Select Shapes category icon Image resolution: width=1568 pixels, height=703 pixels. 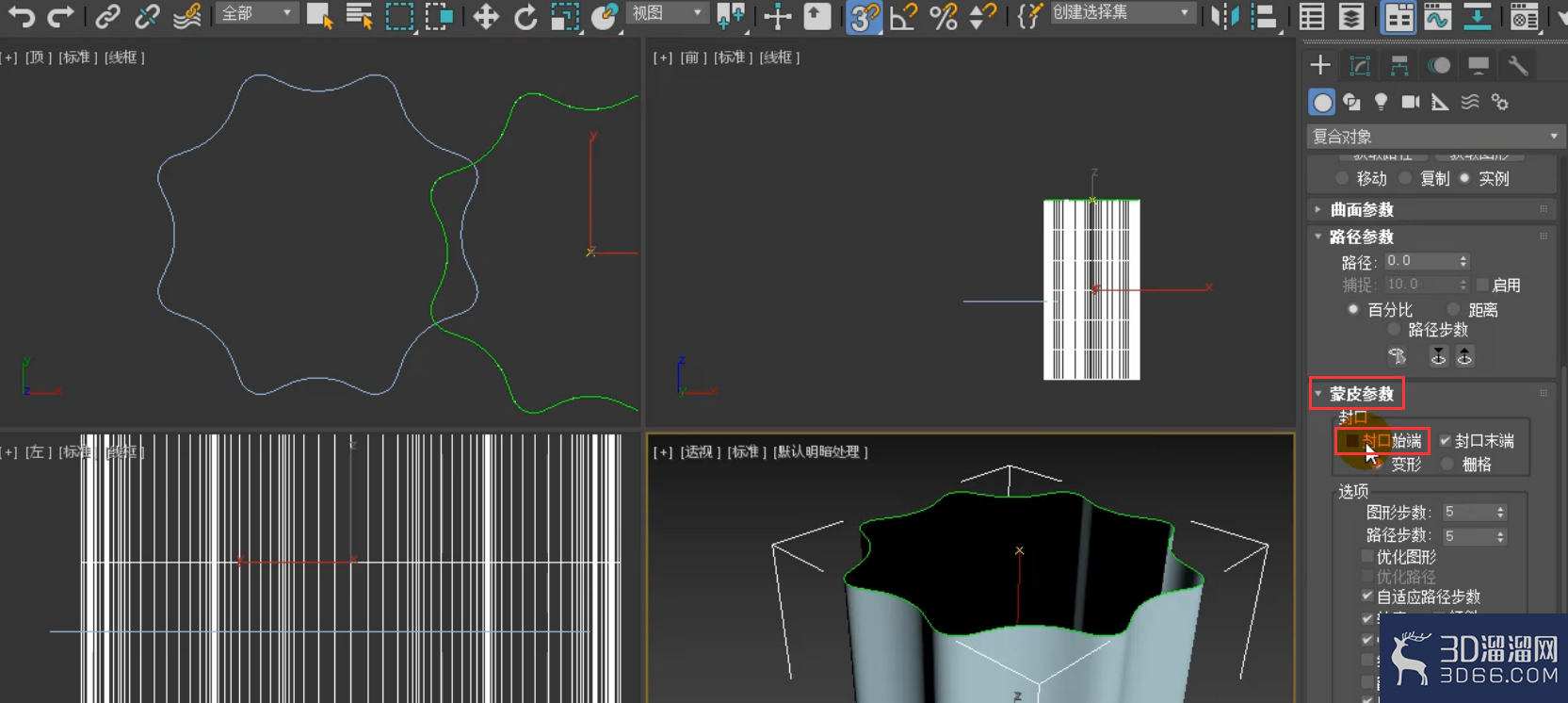(x=1352, y=102)
